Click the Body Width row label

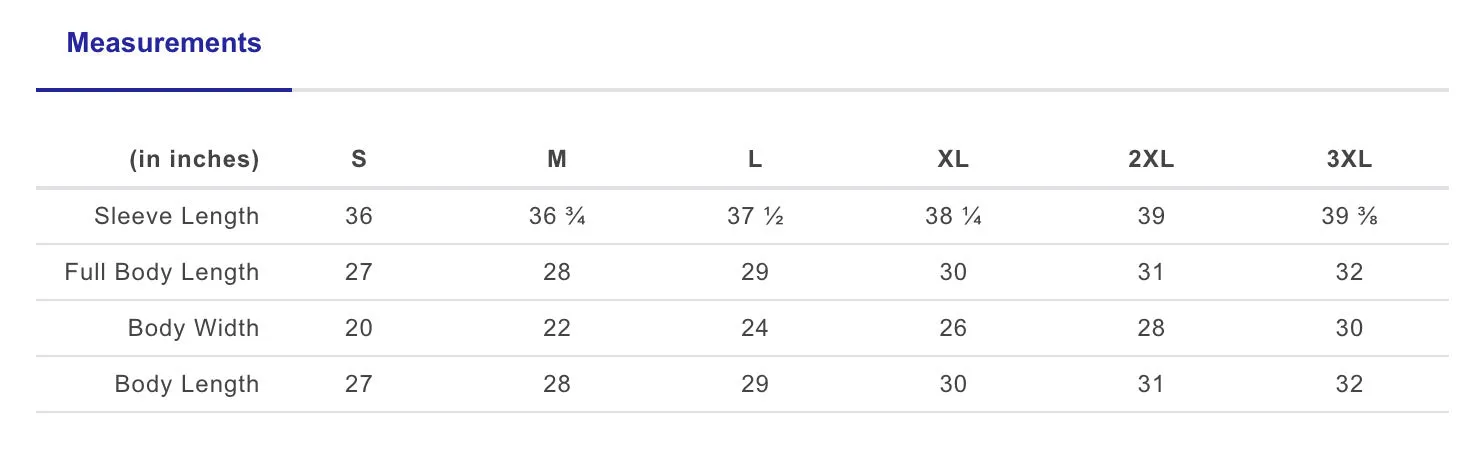click(x=194, y=328)
